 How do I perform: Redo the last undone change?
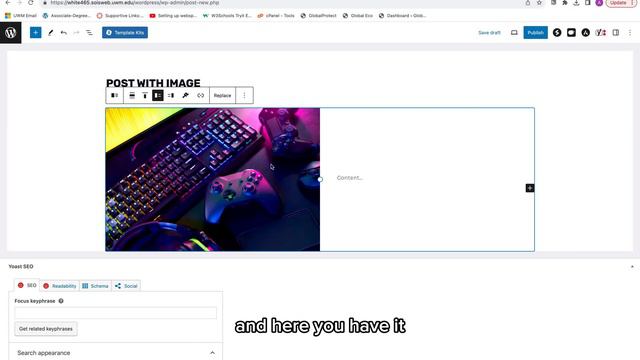coord(76,33)
